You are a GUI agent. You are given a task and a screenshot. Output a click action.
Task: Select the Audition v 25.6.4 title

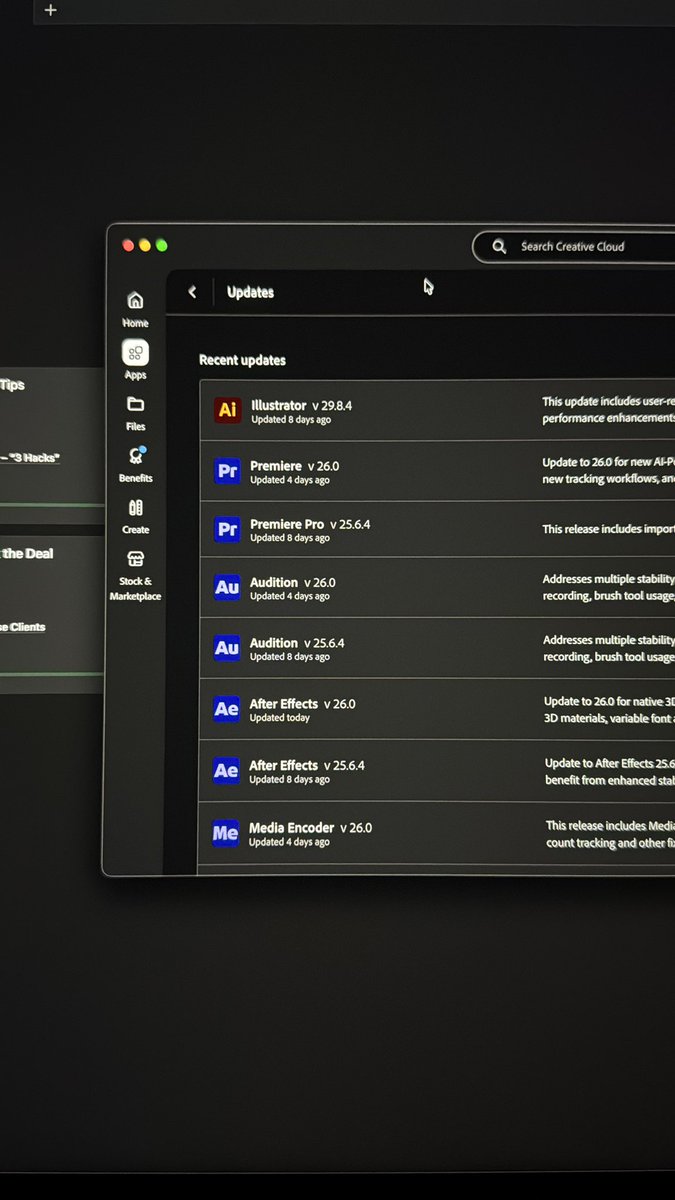pos(297,643)
